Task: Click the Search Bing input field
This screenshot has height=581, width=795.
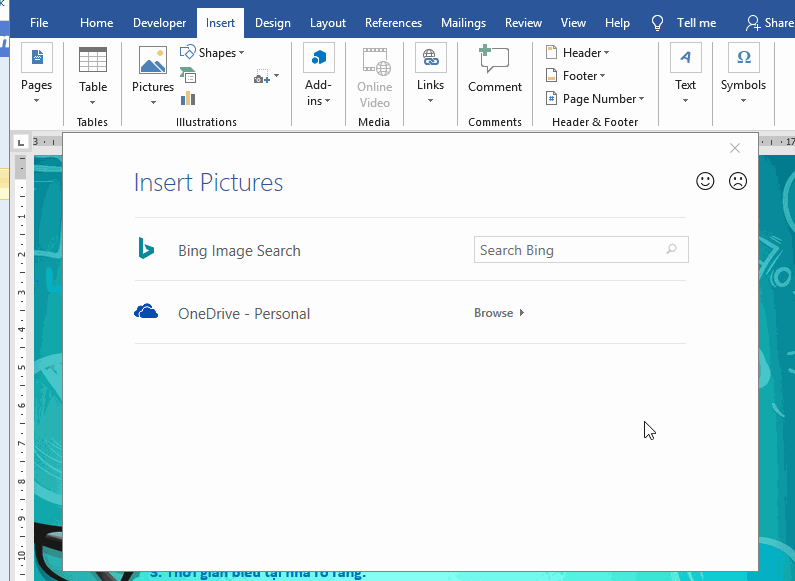Action: (x=581, y=249)
